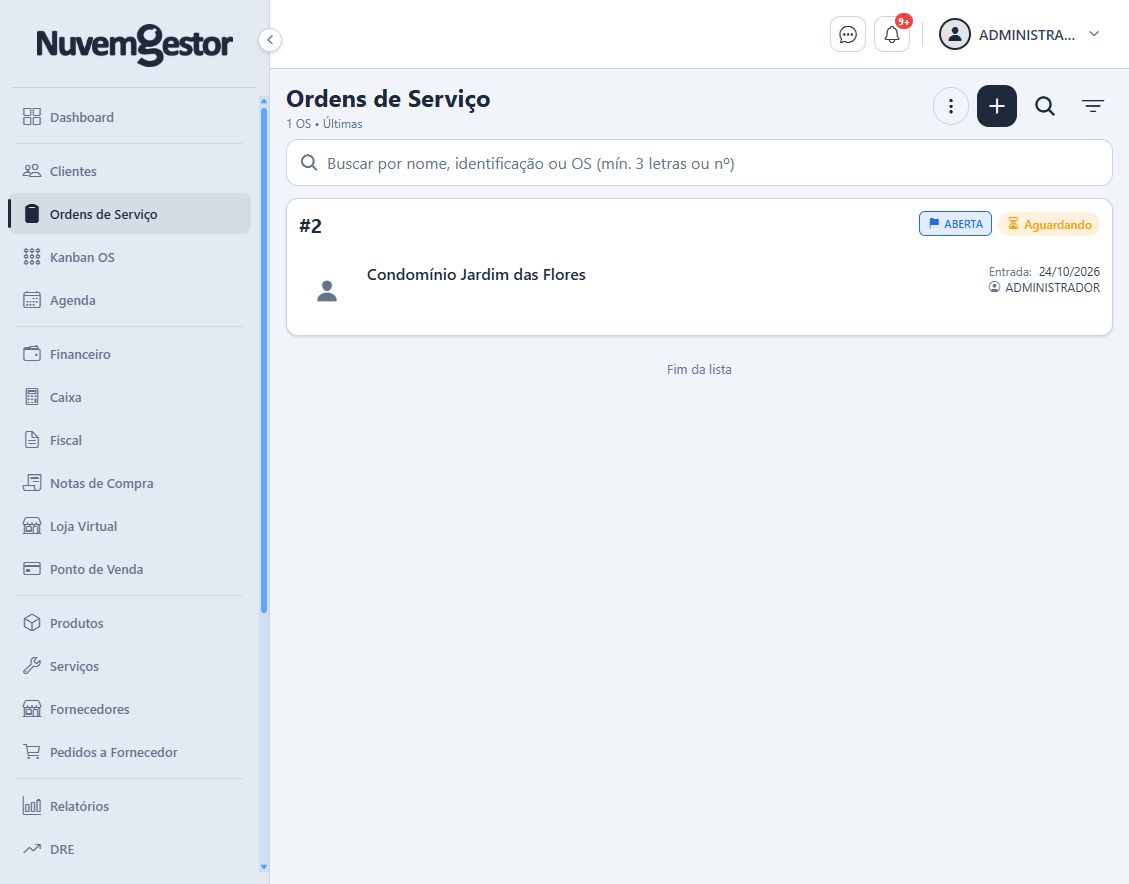Click the ABERTA status badge

click(955, 224)
